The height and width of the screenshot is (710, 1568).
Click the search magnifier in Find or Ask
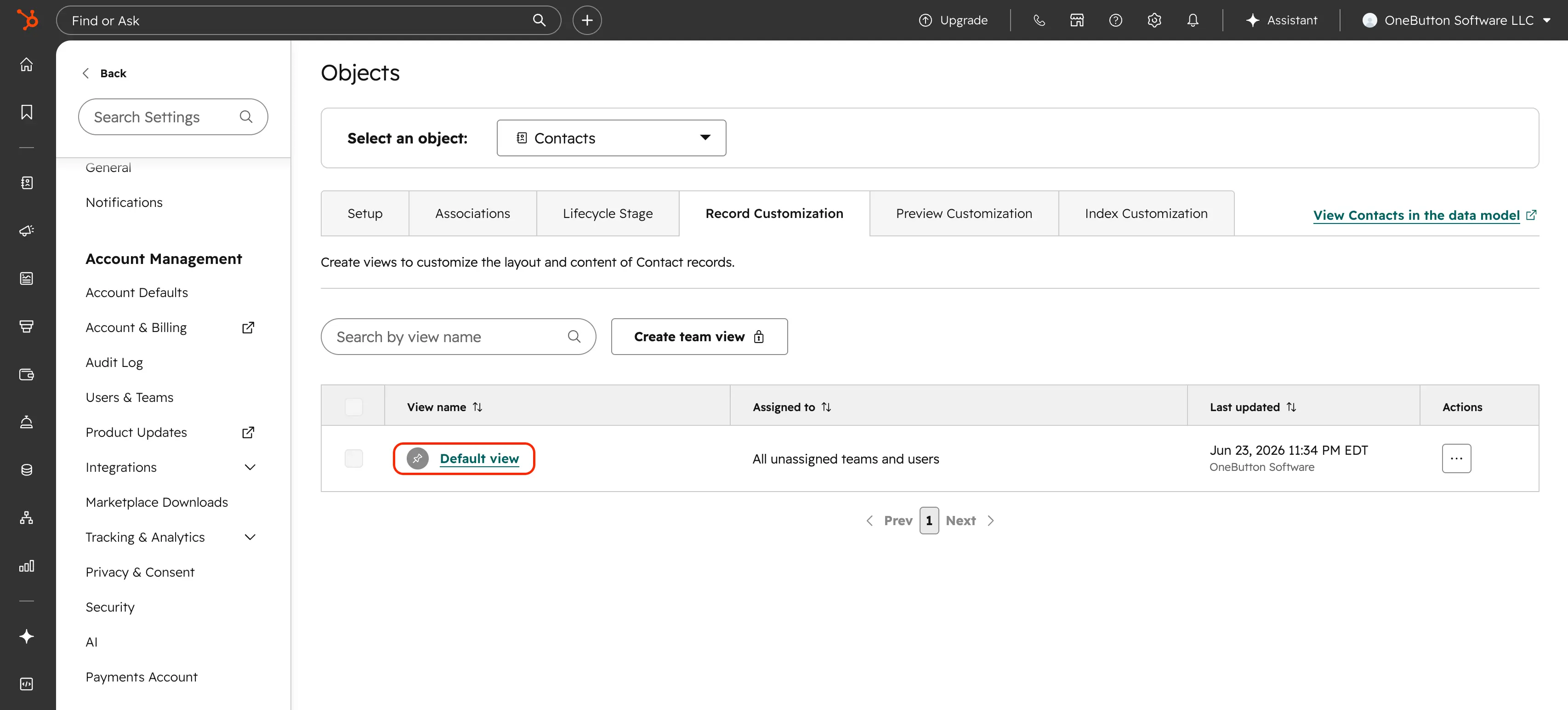pos(540,20)
